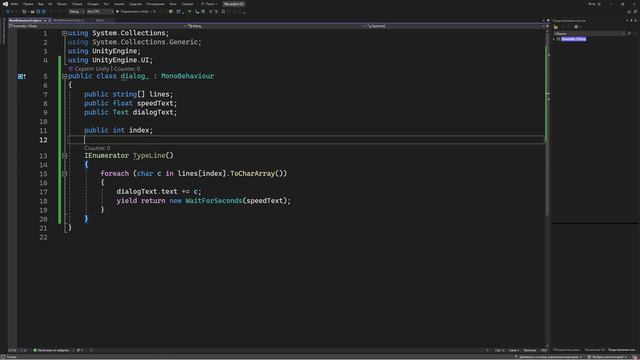This screenshot has height=360, width=640.
Task: Click Добавить в систему управления версиями
Action: tap(549, 357)
